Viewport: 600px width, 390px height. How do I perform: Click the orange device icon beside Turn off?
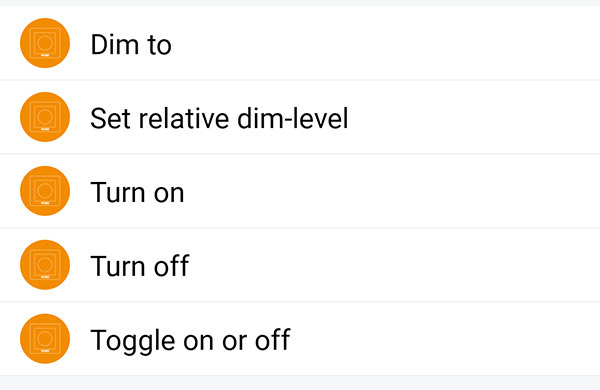45,264
